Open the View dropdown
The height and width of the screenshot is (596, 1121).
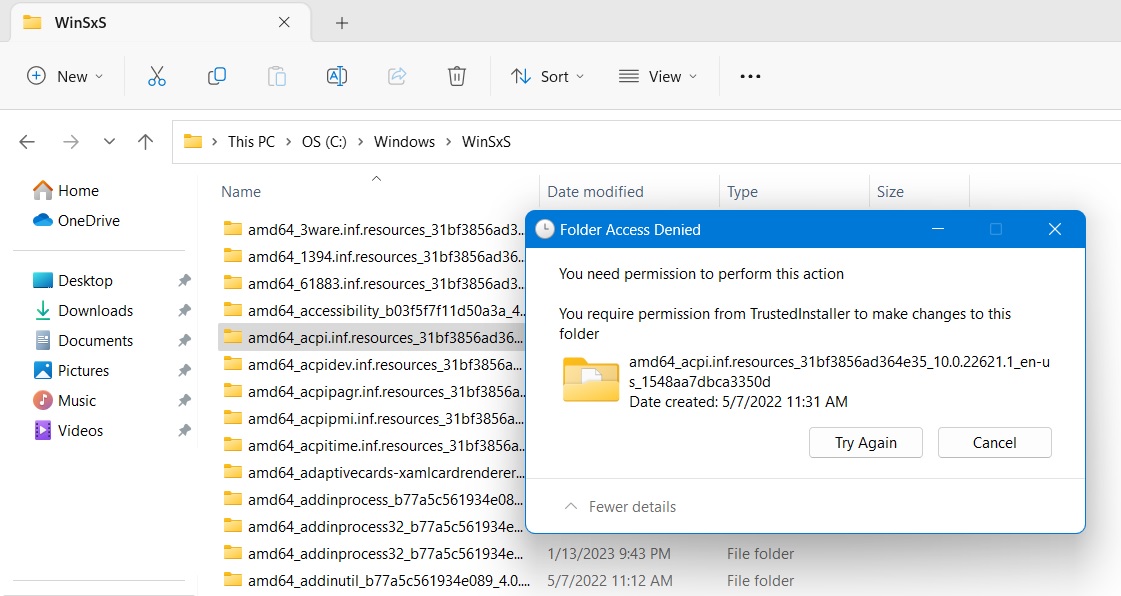click(657, 75)
